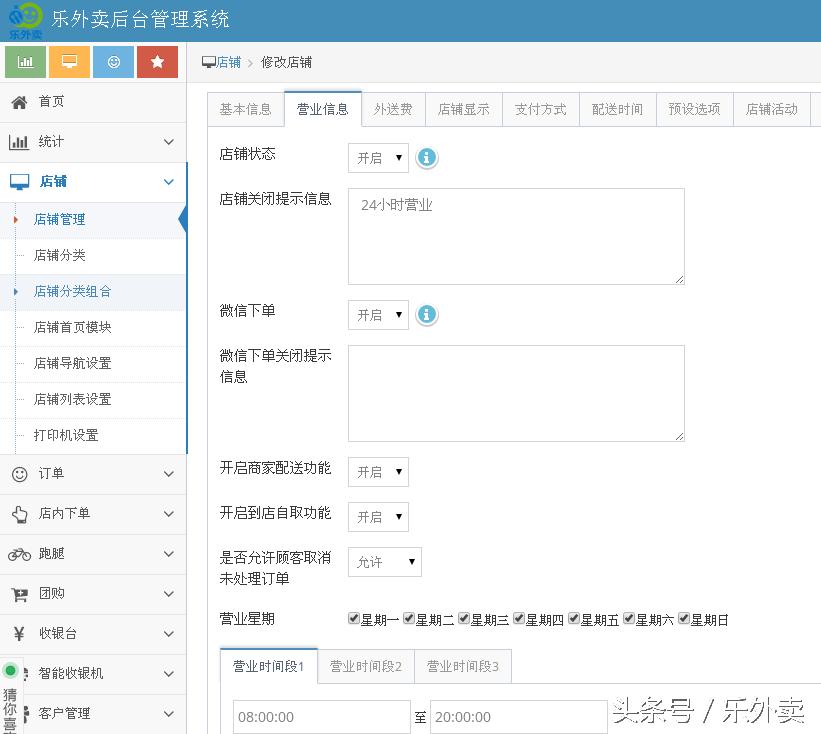Click the info icon next to 微信下单

point(427,315)
